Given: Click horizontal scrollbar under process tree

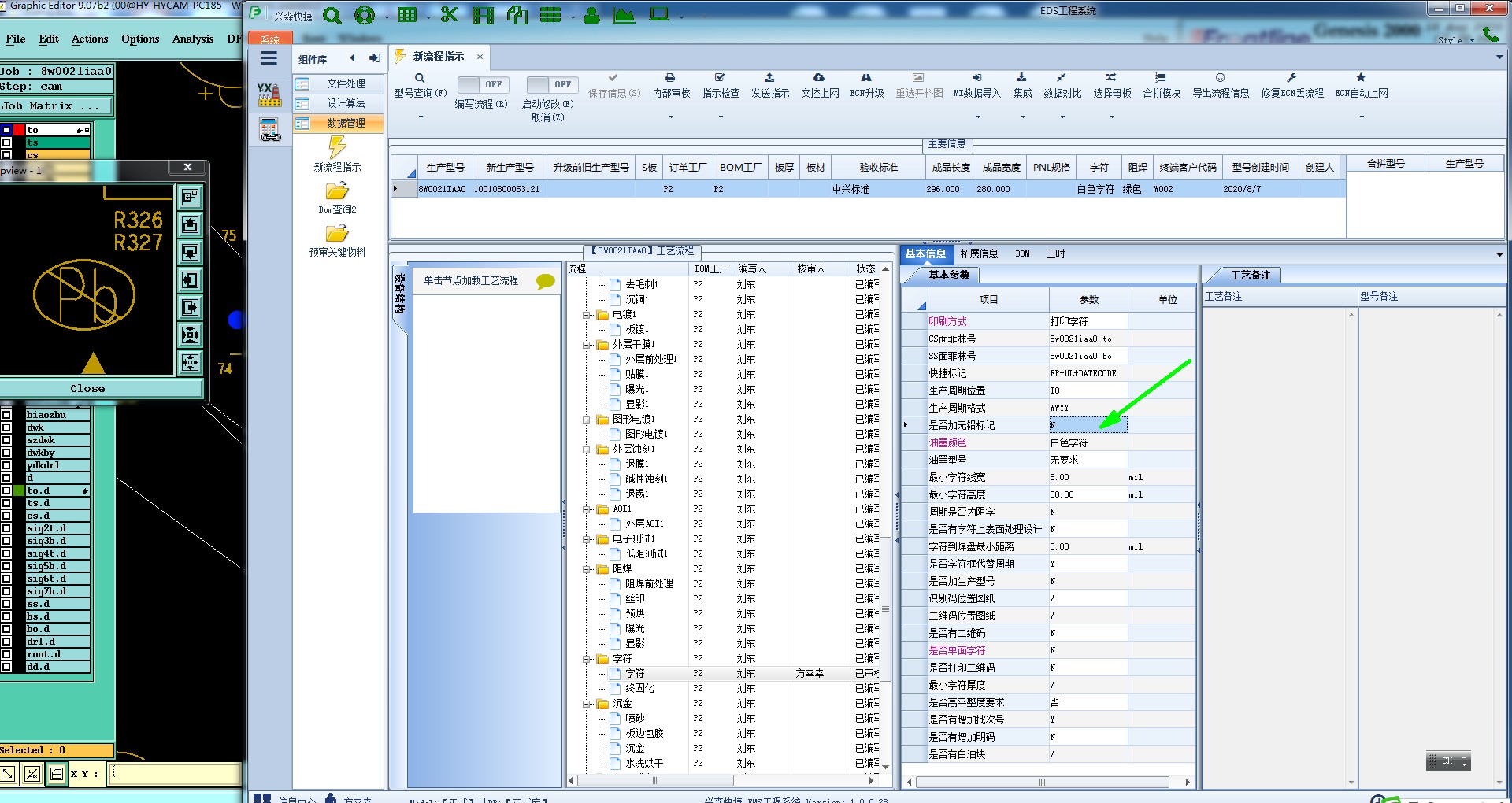Looking at the screenshot, I should (655, 781).
